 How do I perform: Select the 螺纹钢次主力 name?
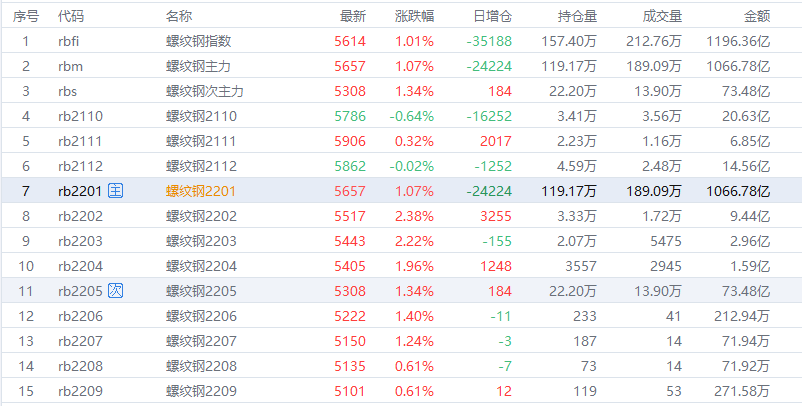pyautogui.click(x=204, y=91)
